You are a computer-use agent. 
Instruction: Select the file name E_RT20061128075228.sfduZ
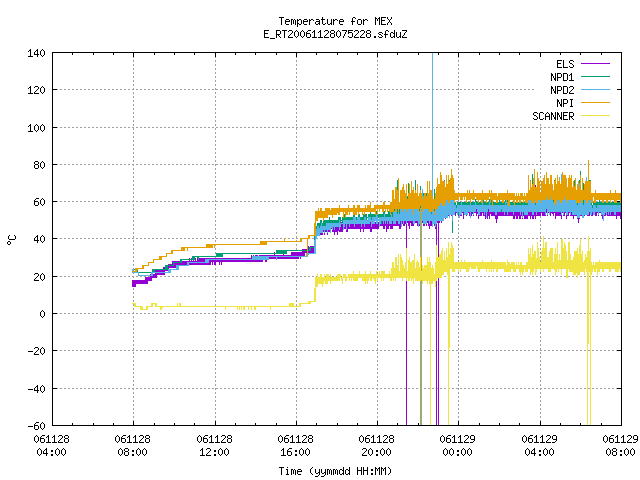pyautogui.click(x=335, y=34)
